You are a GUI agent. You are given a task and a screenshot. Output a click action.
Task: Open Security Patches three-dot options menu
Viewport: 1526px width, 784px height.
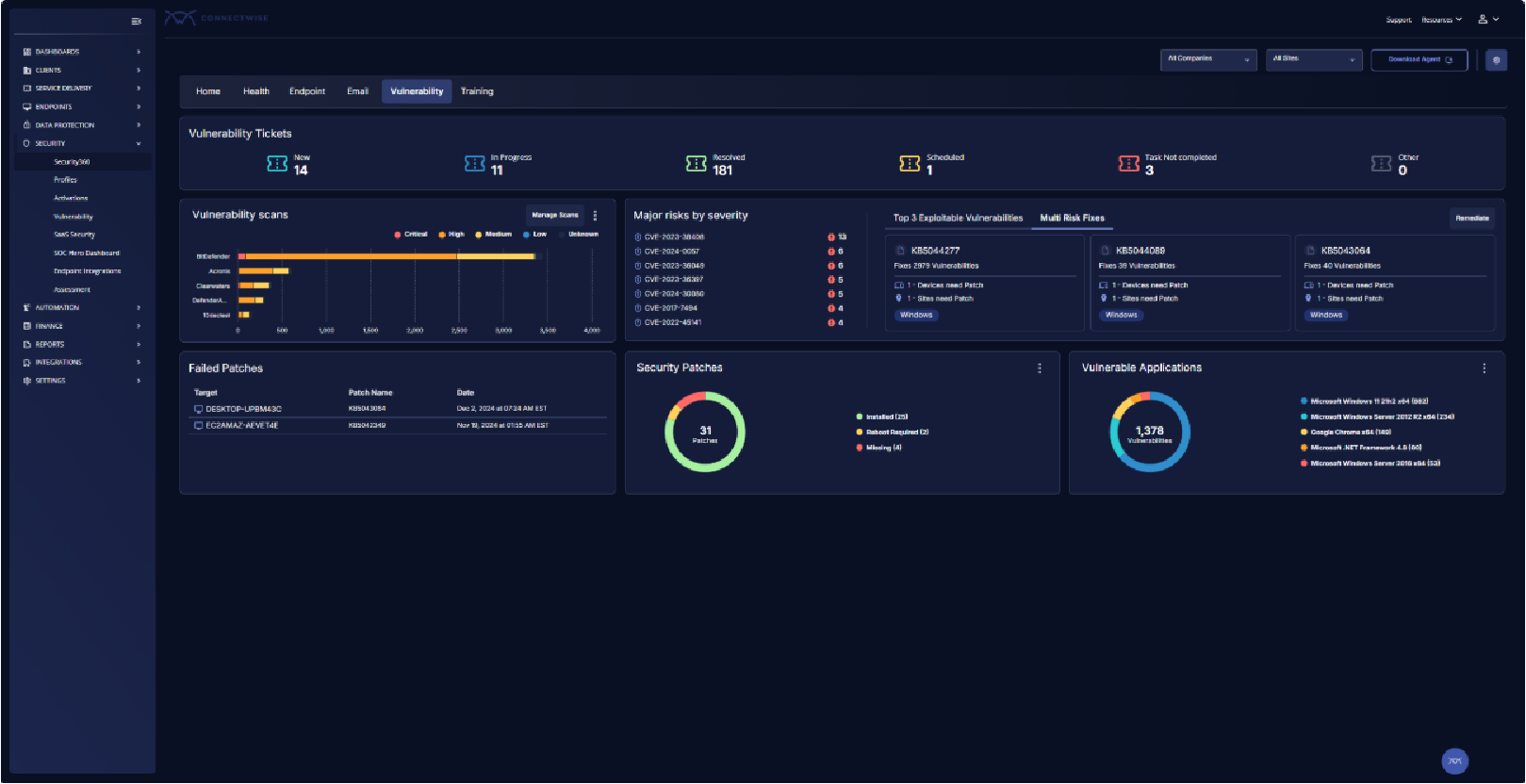1040,368
